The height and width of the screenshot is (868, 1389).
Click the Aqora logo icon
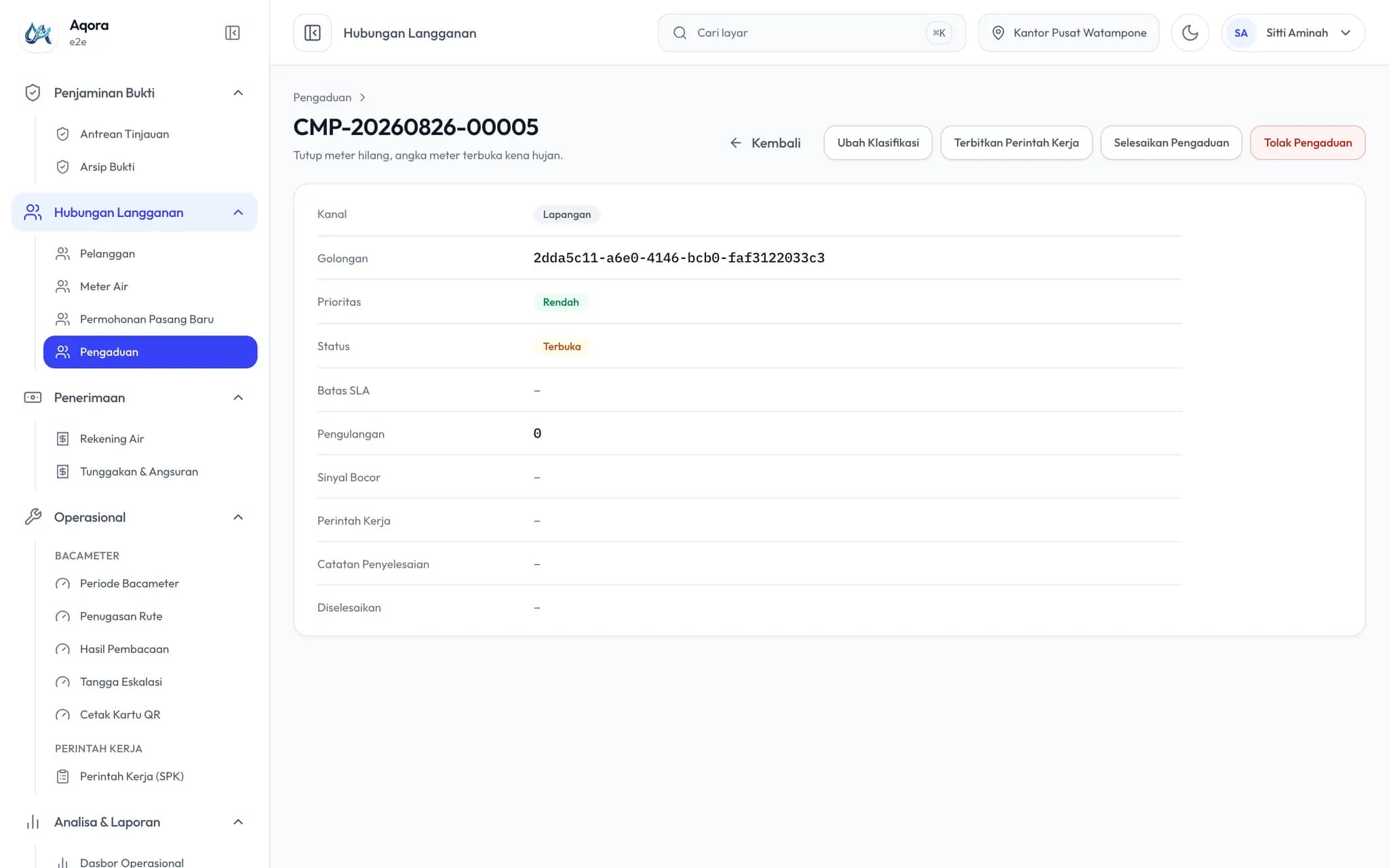pyautogui.click(x=38, y=33)
